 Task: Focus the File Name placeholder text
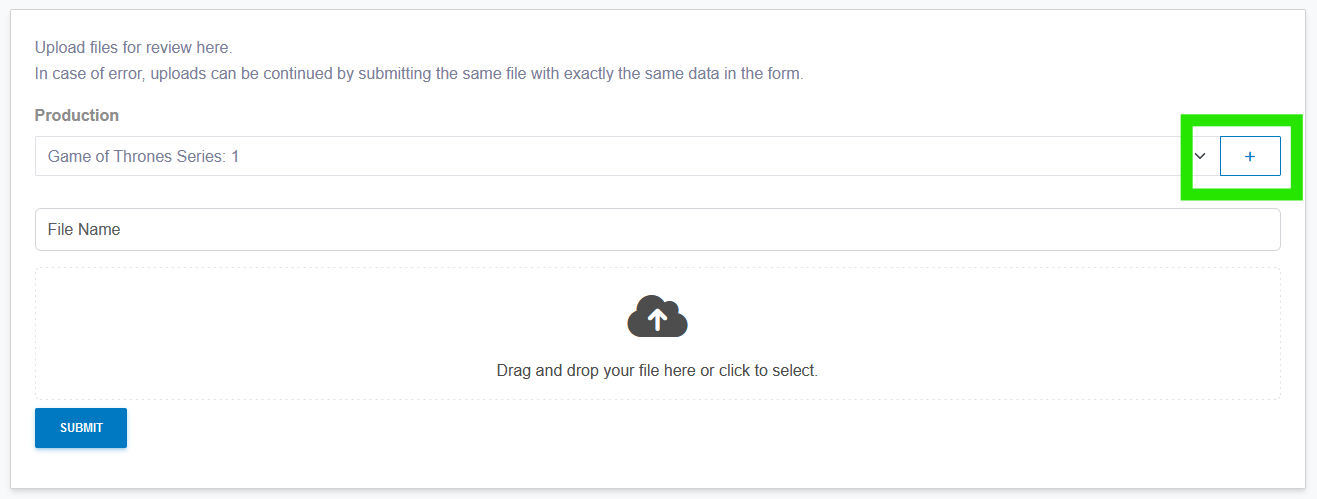tap(84, 230)
